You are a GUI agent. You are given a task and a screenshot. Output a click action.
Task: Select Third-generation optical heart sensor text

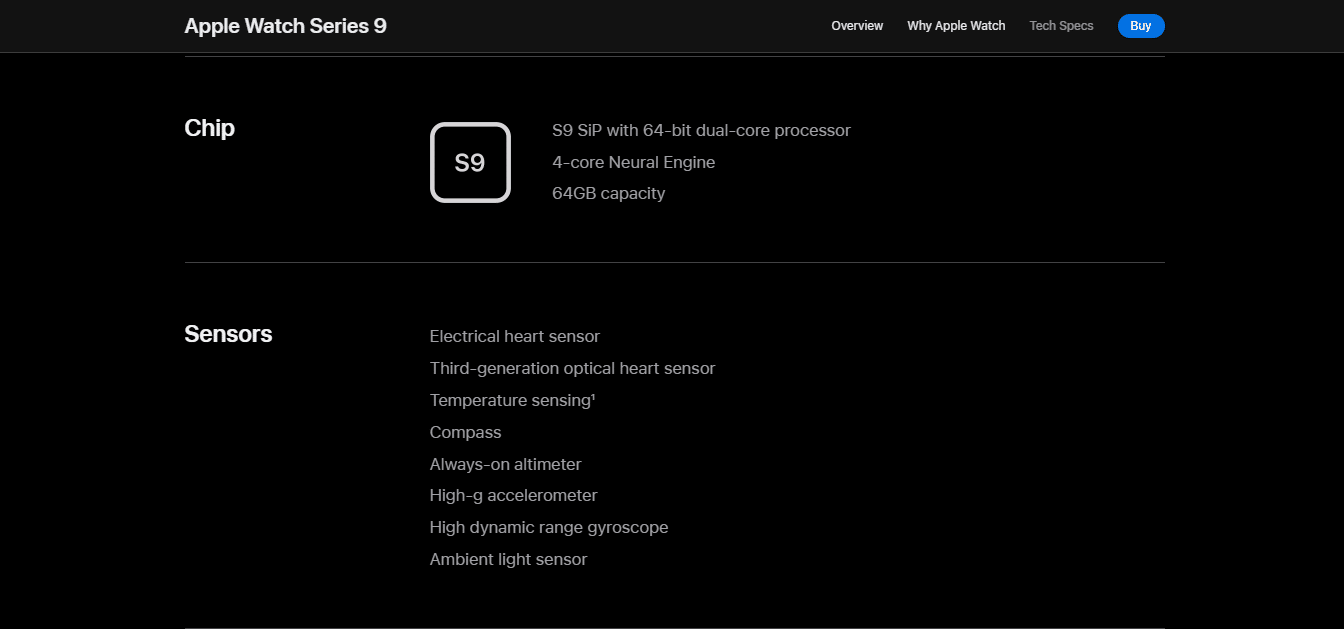(572, 369)
